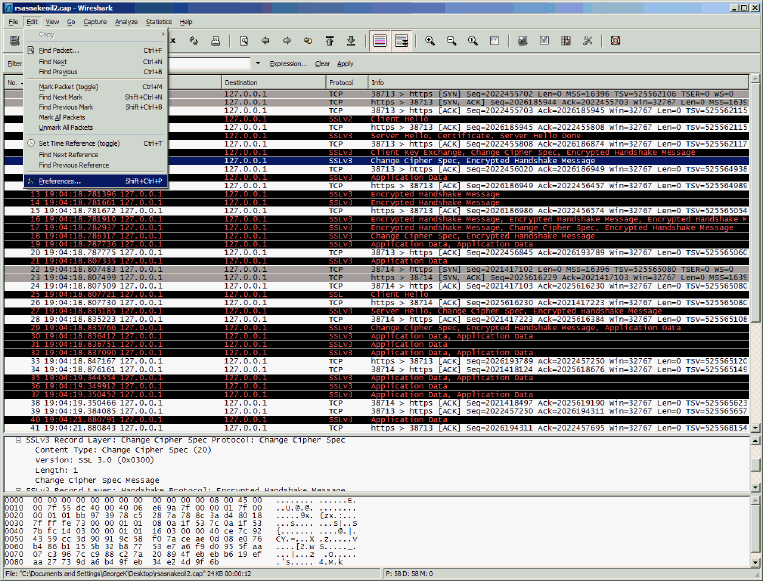
Task: Select packet 25 SSL Client Hello row
Action: pyautogui.click(x=377, y=294)
